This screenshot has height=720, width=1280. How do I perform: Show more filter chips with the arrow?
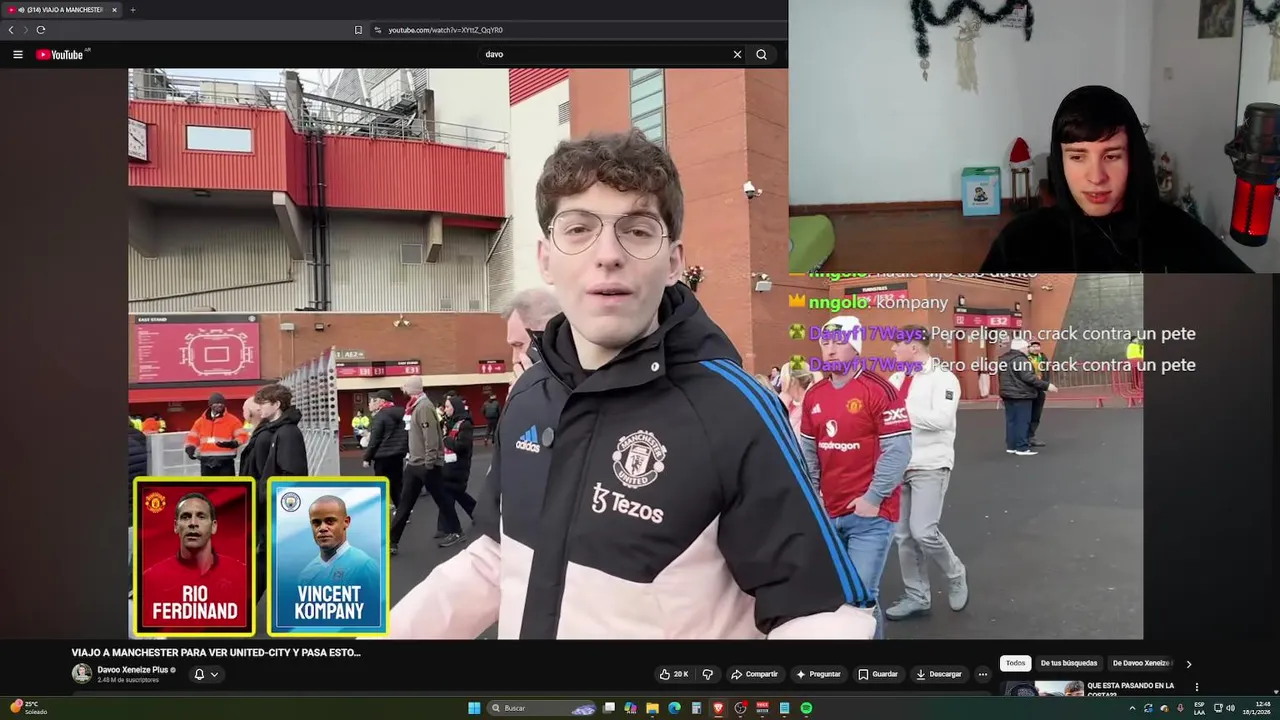point(1188,663)
